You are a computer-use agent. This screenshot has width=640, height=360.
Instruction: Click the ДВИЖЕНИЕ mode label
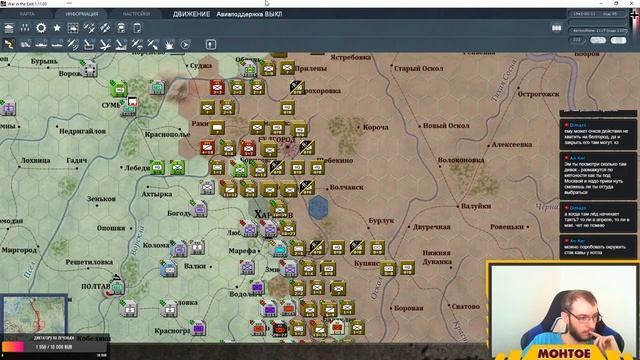[x=191, y=14]
